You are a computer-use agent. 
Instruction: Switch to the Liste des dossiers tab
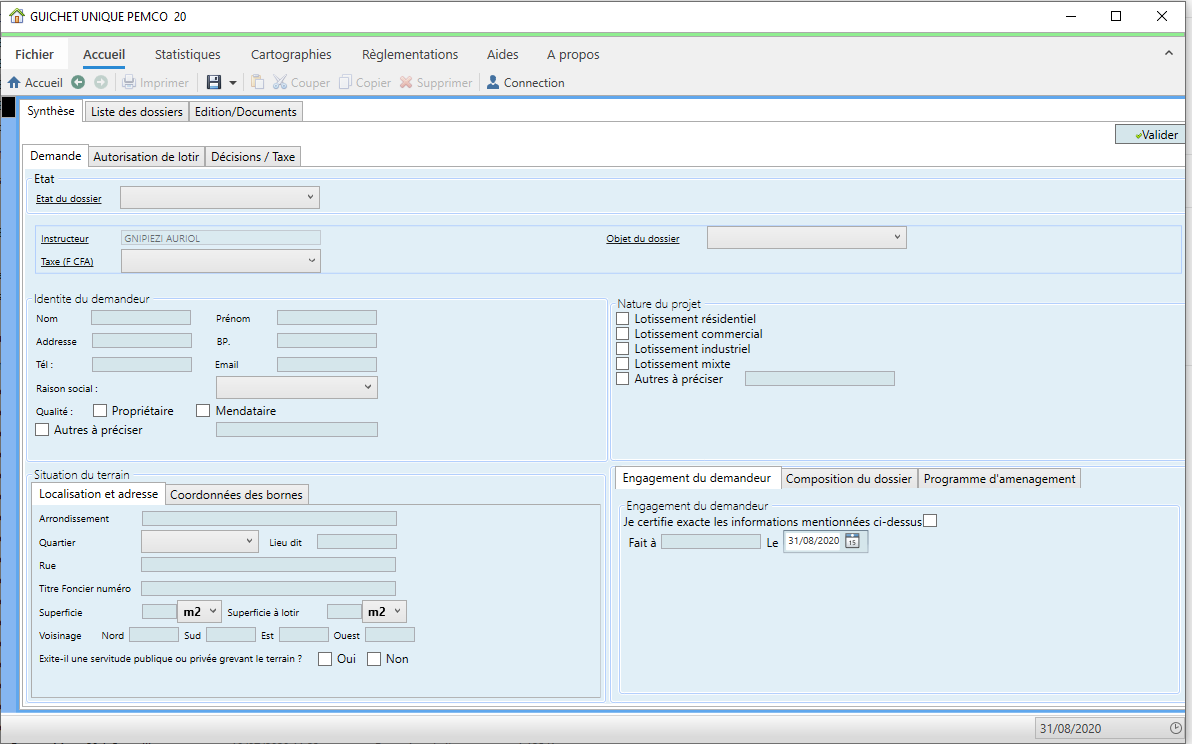[x=137, y=112]
